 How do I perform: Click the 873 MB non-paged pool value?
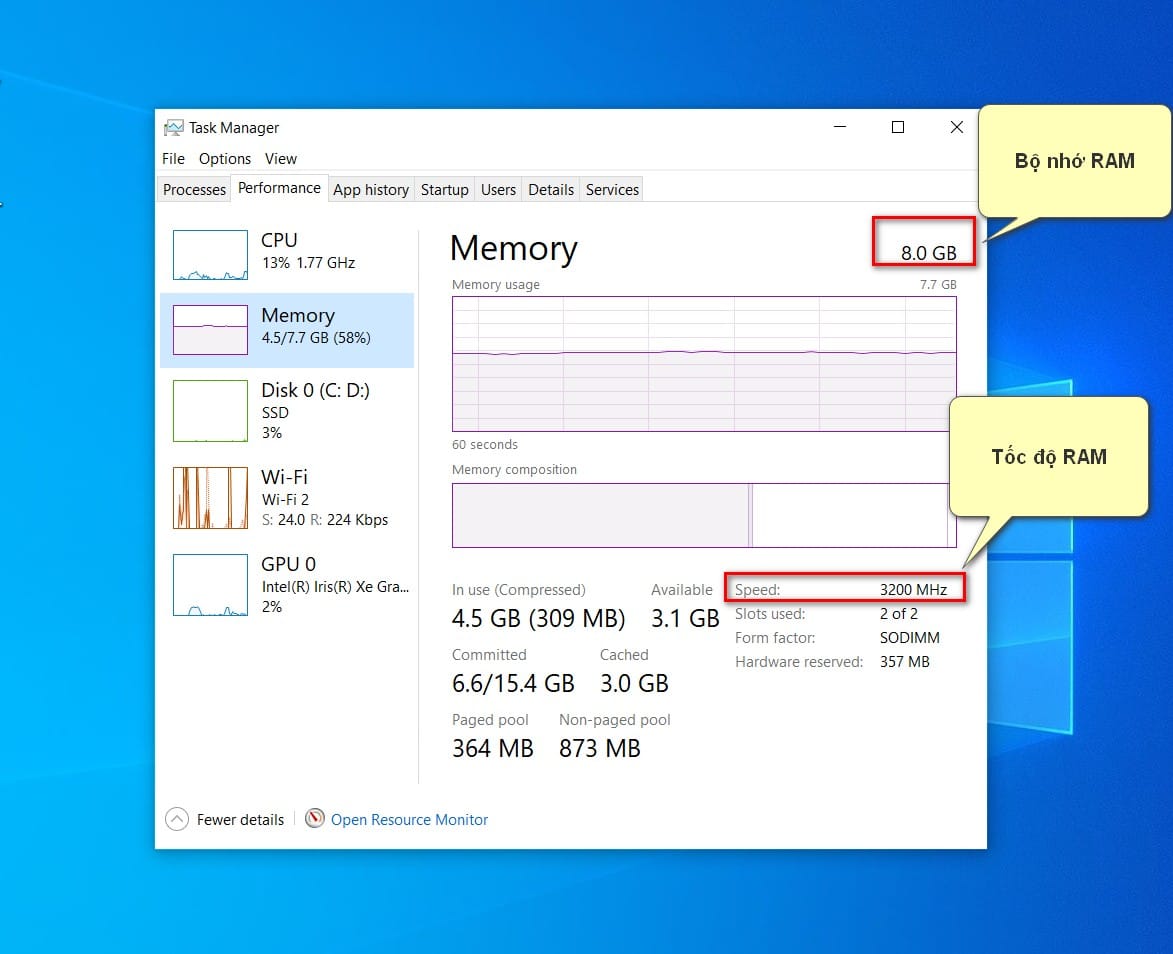599,748
